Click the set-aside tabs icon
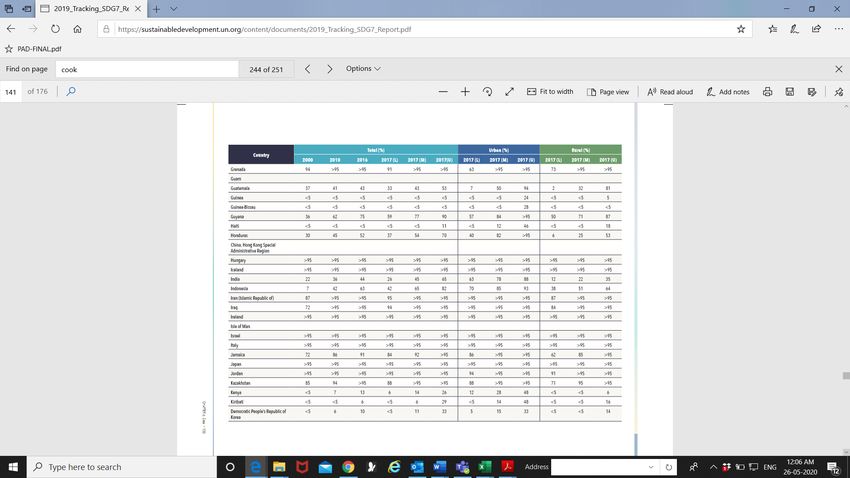The height and width of the screenshot is (478, 850). pos(9,9)
